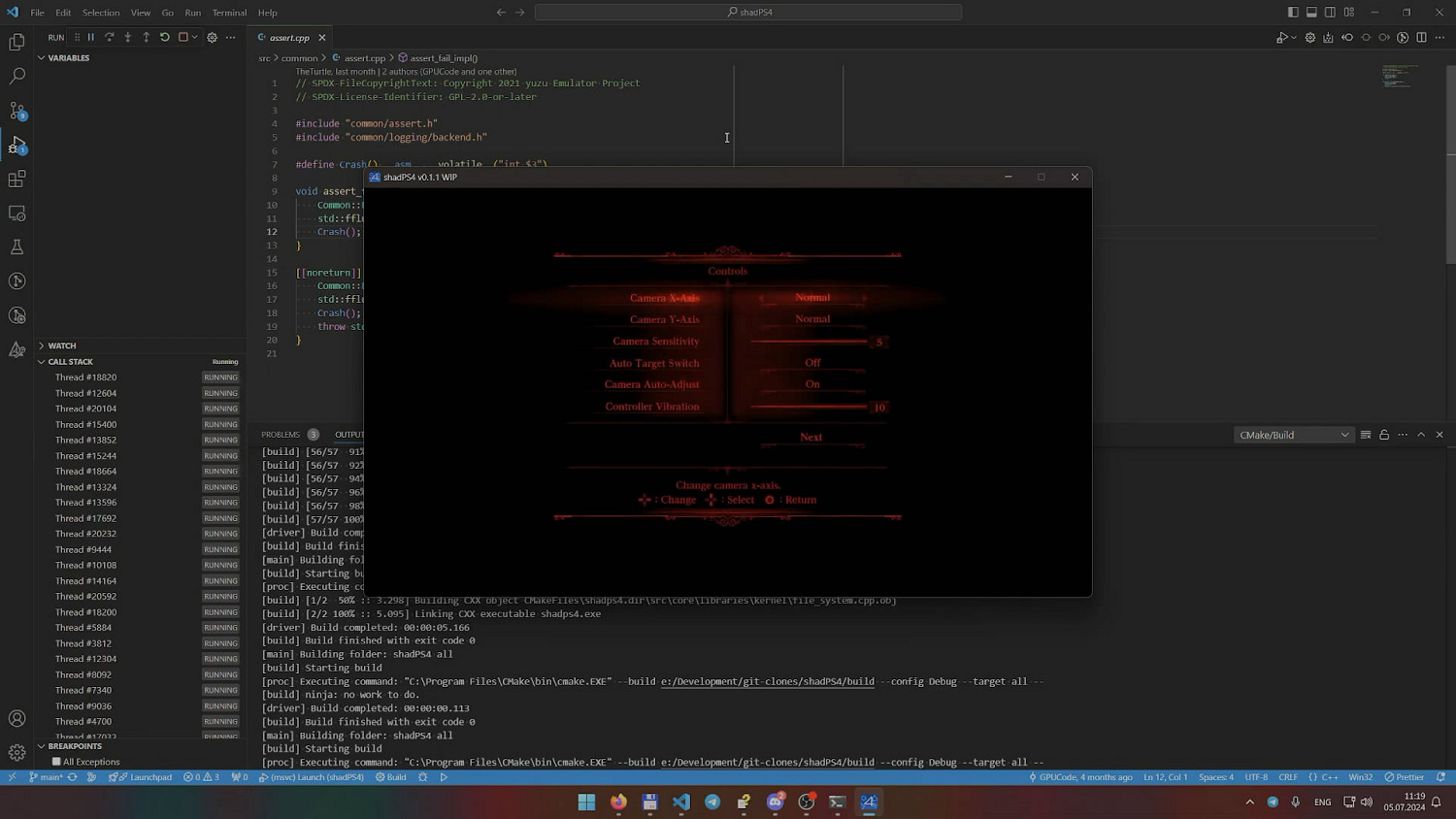Open the Terminal menu
Image resolution: width=1456 pixels, height=819 pixels.
pyautogui.click(x=229, y=13)
